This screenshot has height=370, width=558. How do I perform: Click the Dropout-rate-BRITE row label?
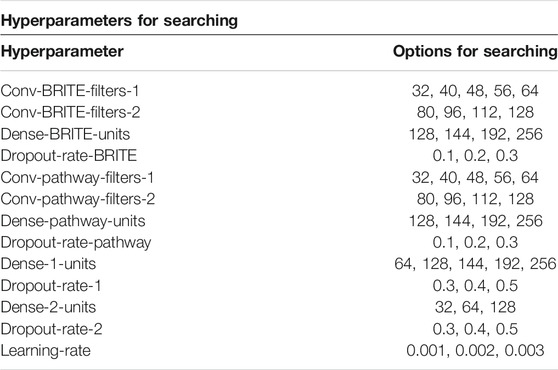69,156
